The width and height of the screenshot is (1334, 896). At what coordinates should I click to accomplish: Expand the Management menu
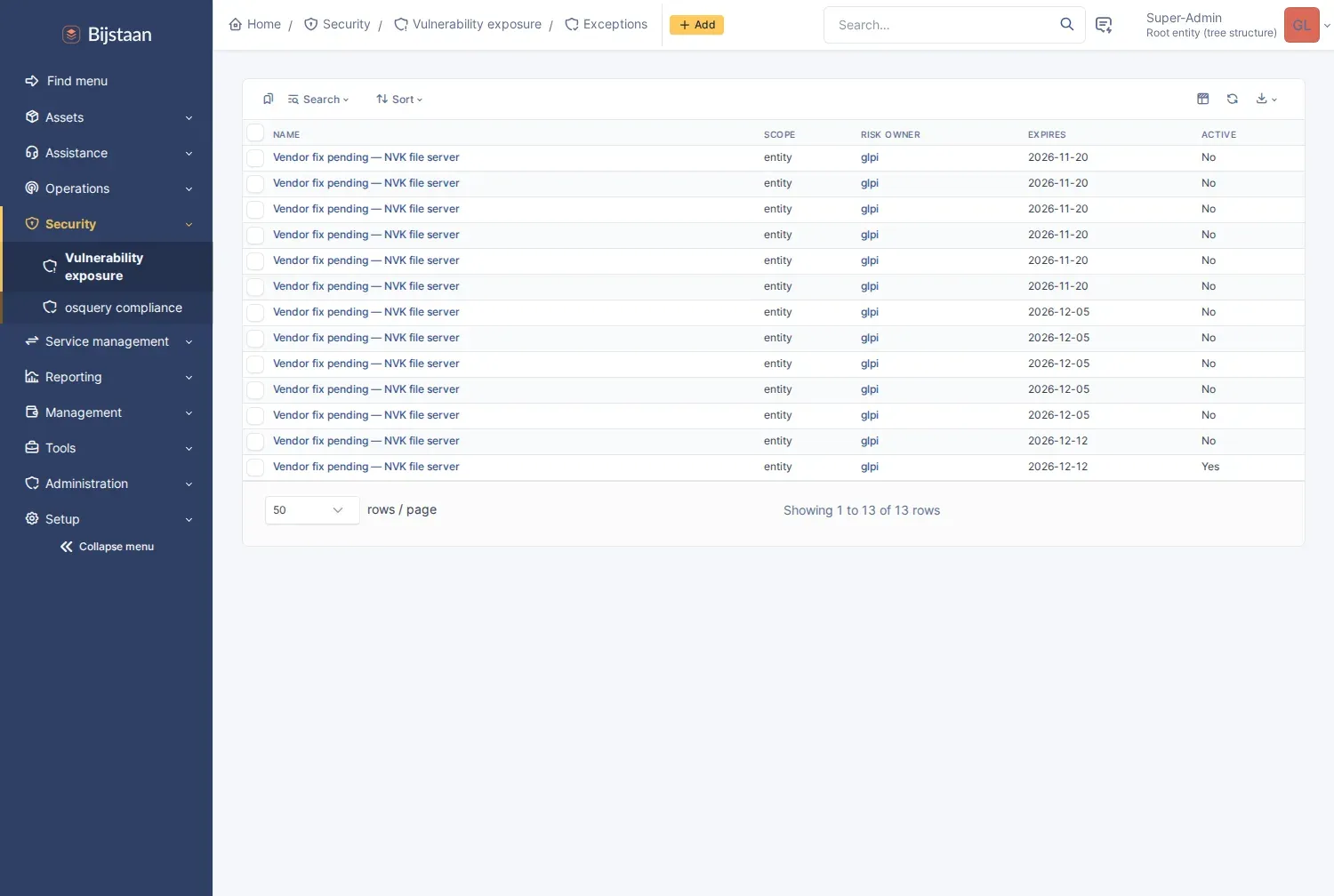coord(106,412)
